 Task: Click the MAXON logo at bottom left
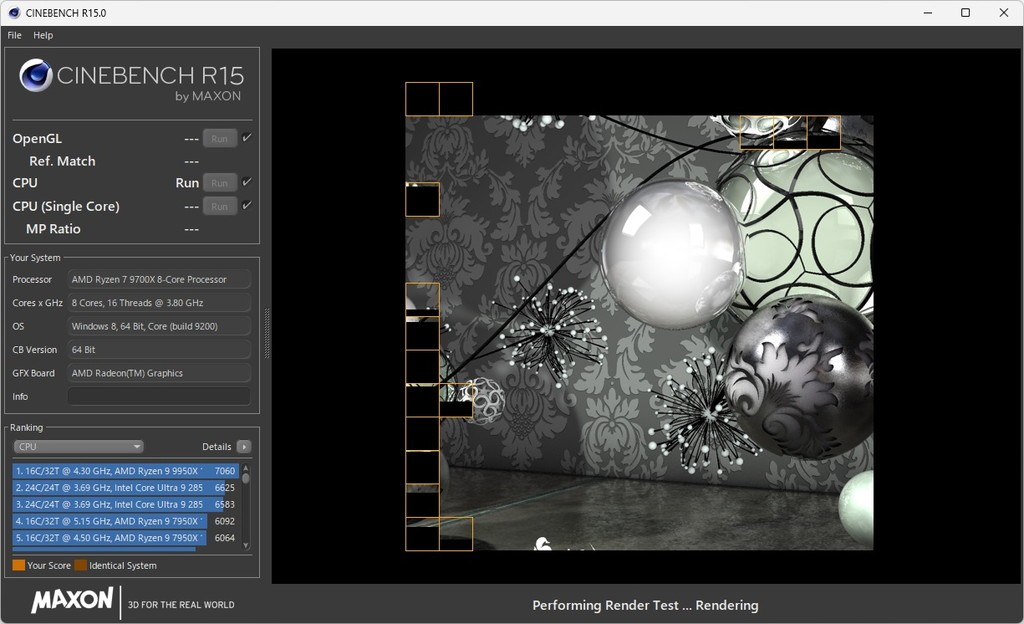(72, 600)
